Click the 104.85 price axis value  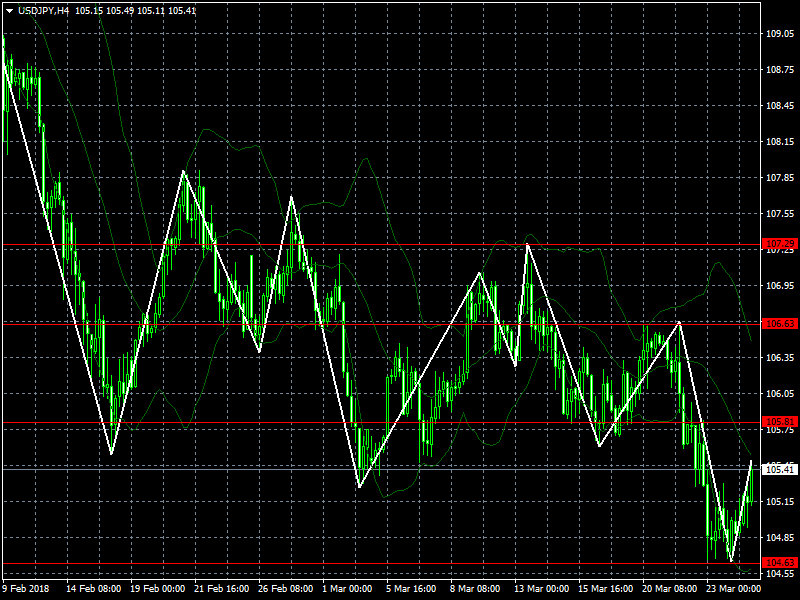click(x=780, y=537)
